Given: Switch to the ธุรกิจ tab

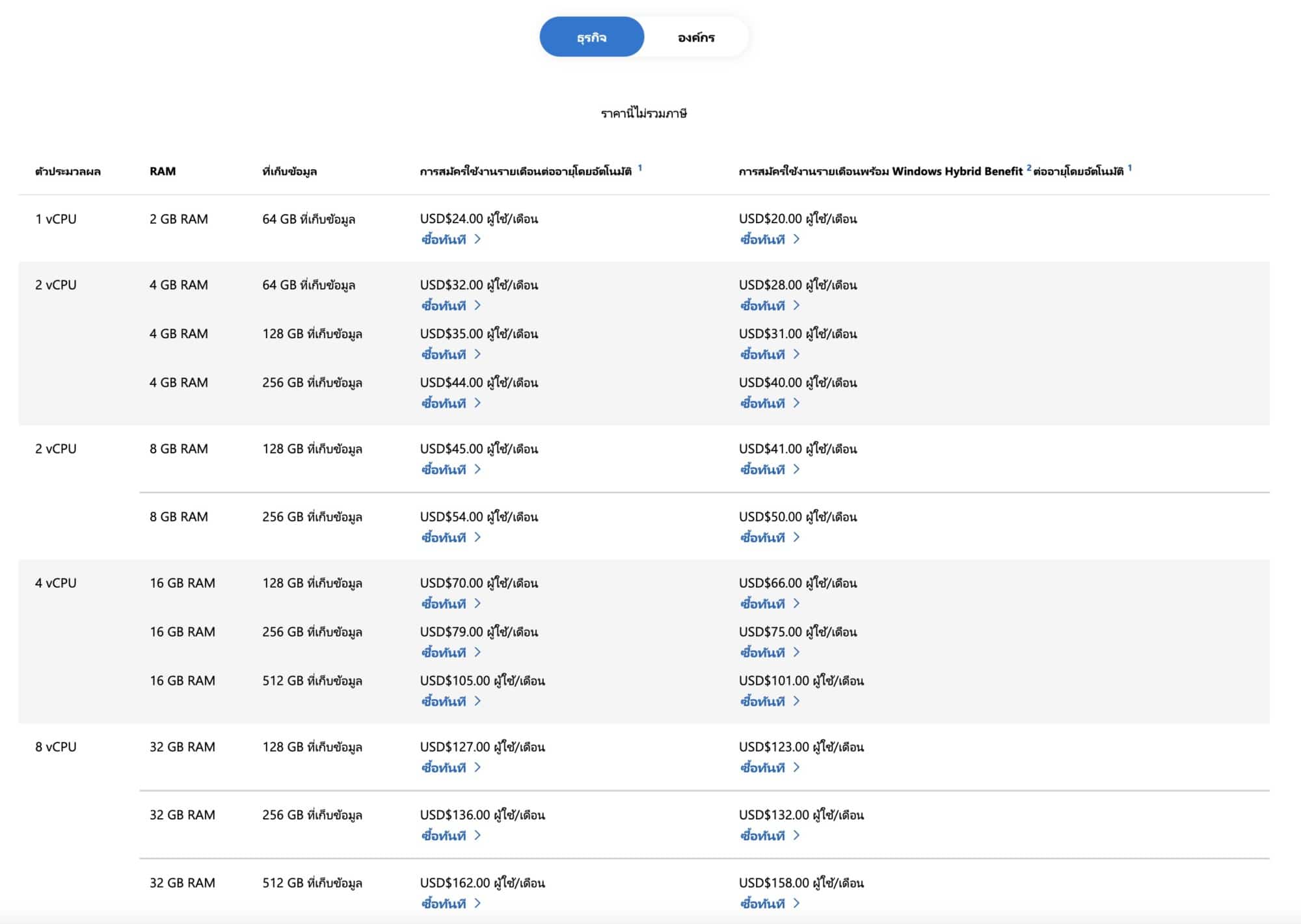Looking at the screenshot, I should 591,37.
